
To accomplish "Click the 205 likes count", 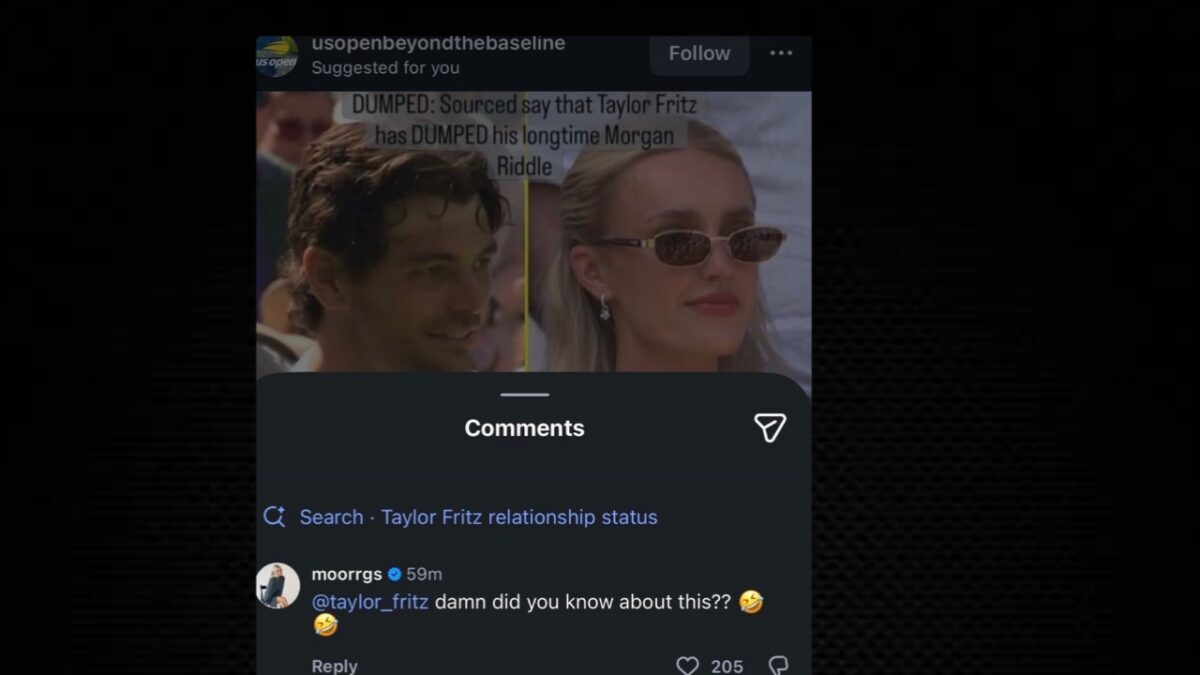I will [x=727, y=664].
